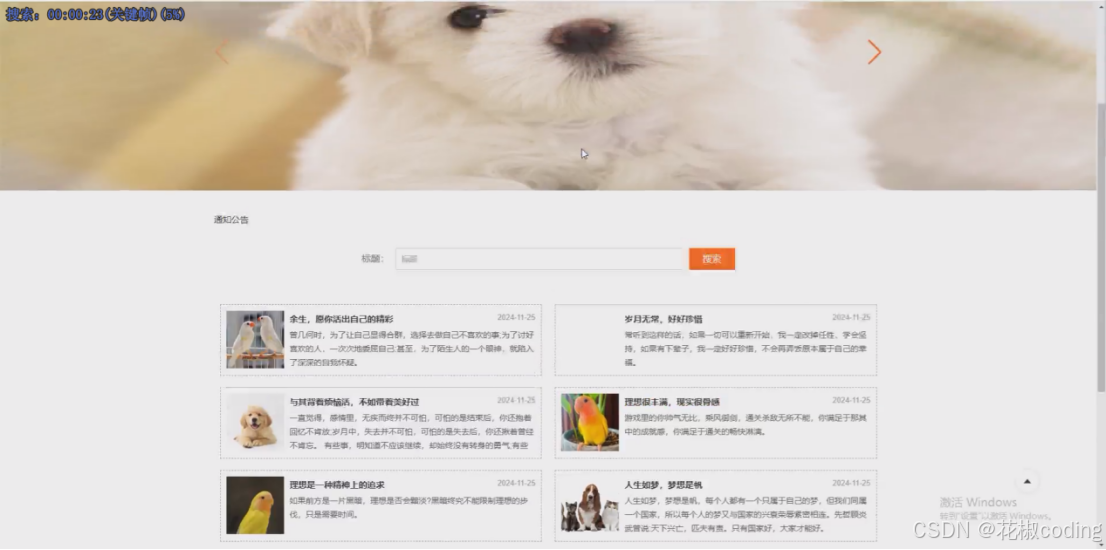The image size is (1106, 550).
Task: Click the orange 搜索 button
Action: tap(712, 259)
